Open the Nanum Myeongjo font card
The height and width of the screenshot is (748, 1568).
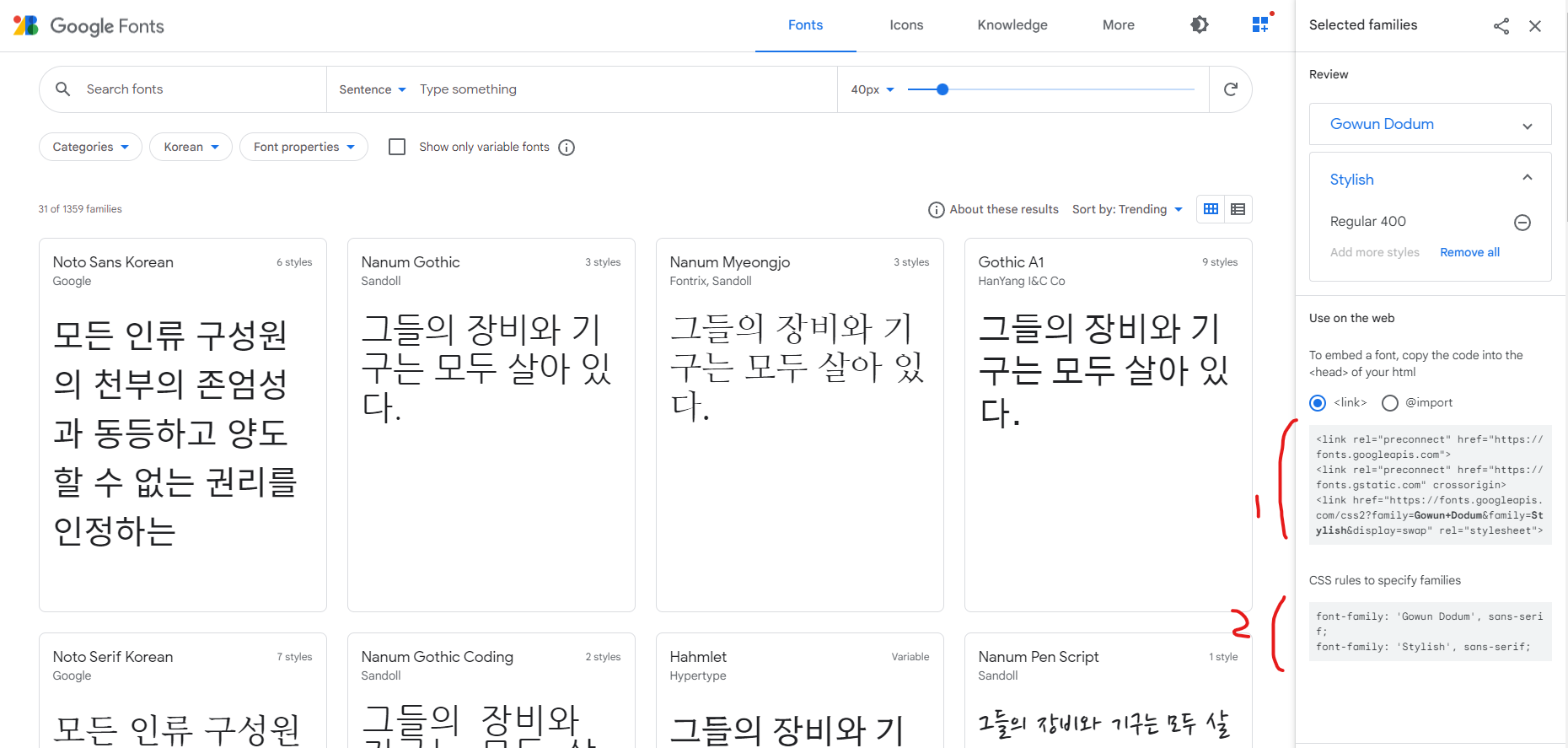click(799, 424)
